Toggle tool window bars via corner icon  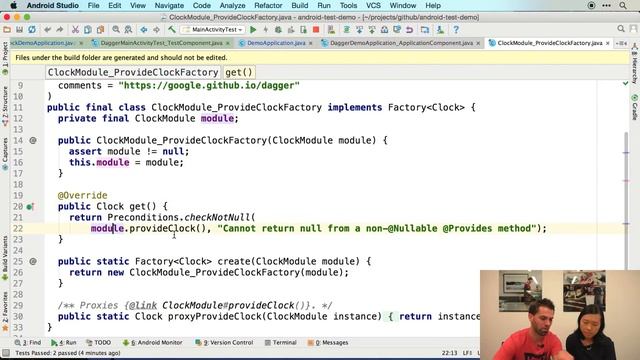[x=6, y=353]
